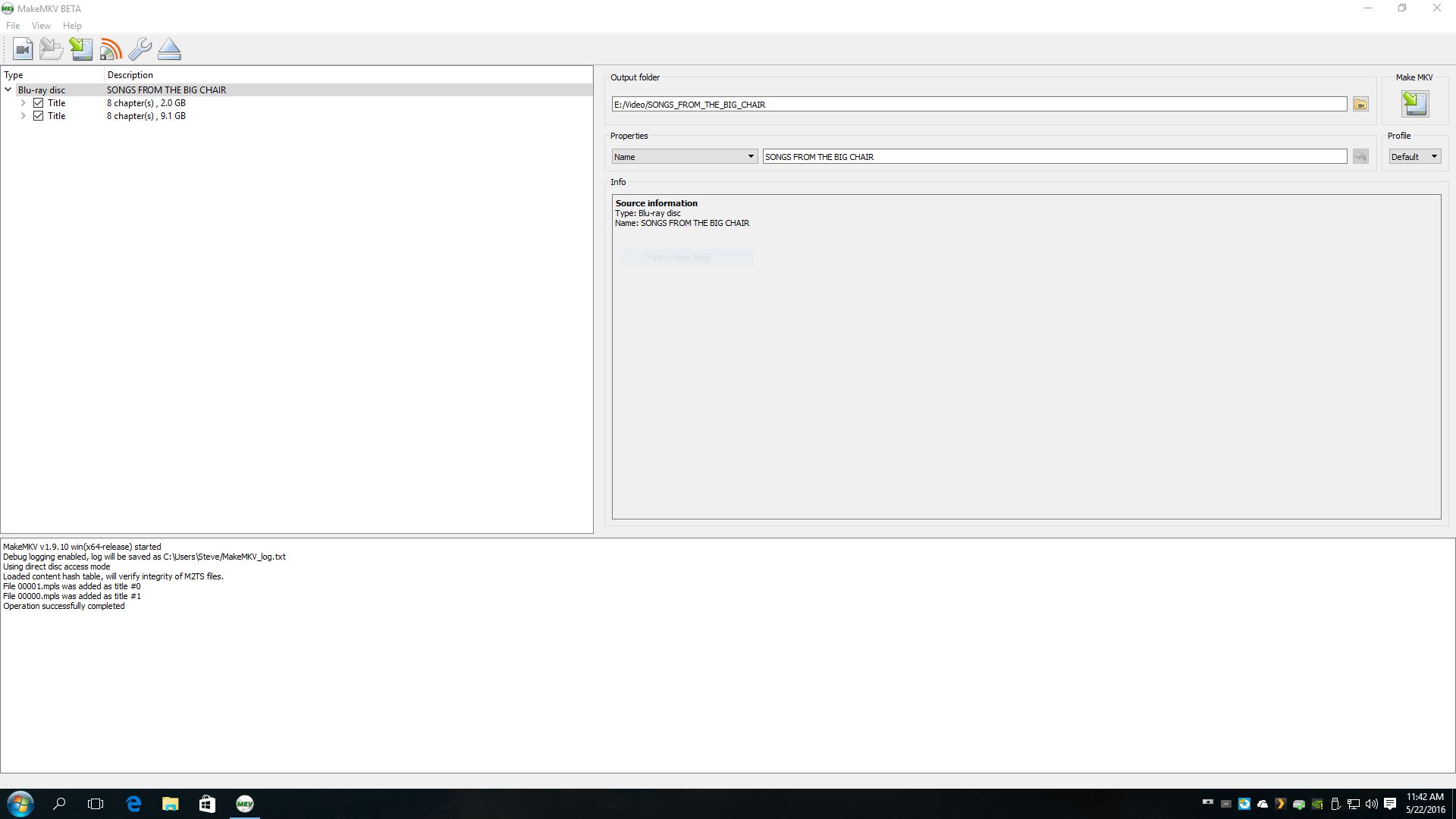The image size is (1456, 819).
Task: Click the drive with green check tray icon
Action: tap(1299, 804)
